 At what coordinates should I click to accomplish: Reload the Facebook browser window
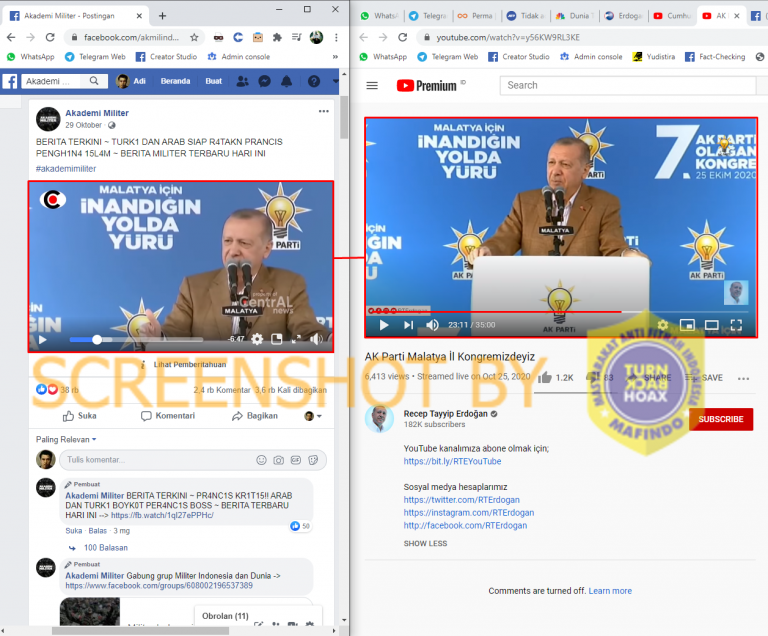click(50, 37)
